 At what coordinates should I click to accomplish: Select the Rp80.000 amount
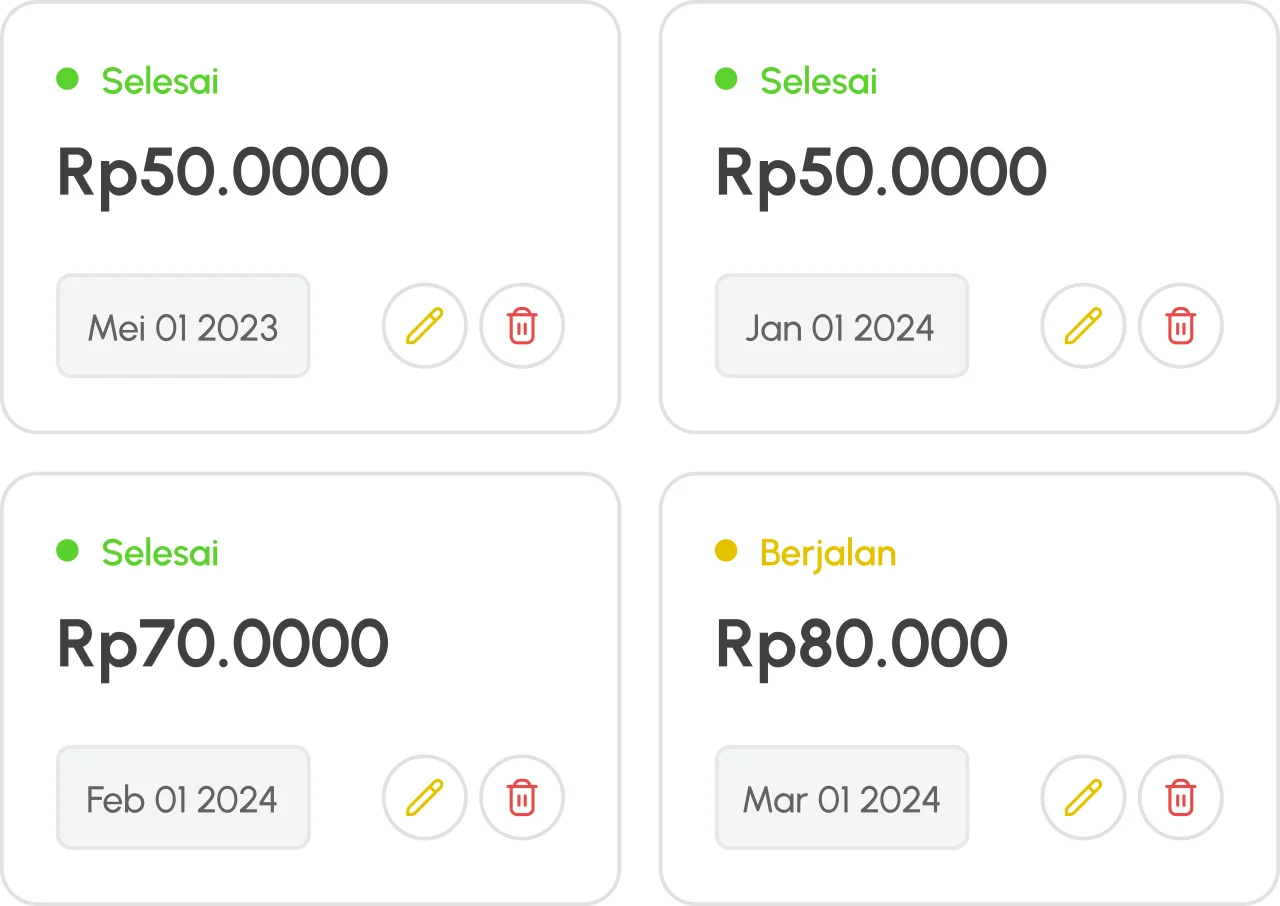click(x=861, y=645)
